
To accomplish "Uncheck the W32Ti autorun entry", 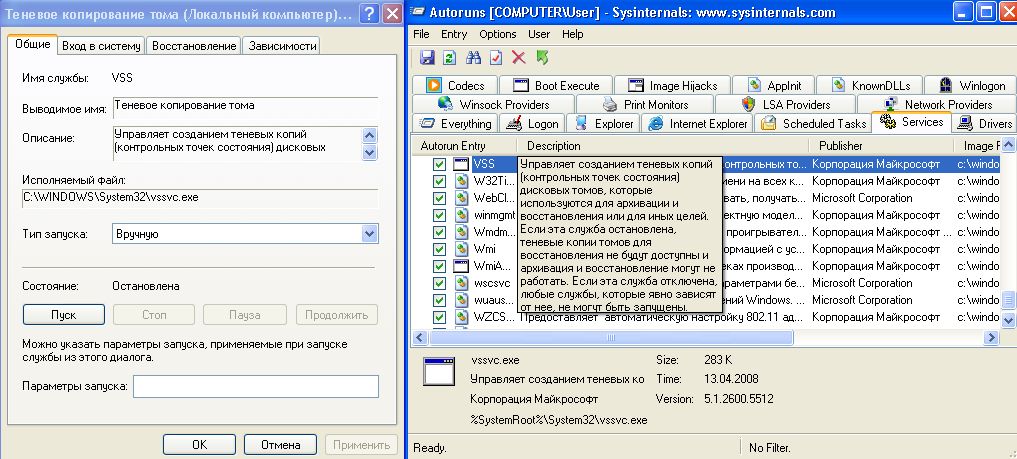I will 439,181.
